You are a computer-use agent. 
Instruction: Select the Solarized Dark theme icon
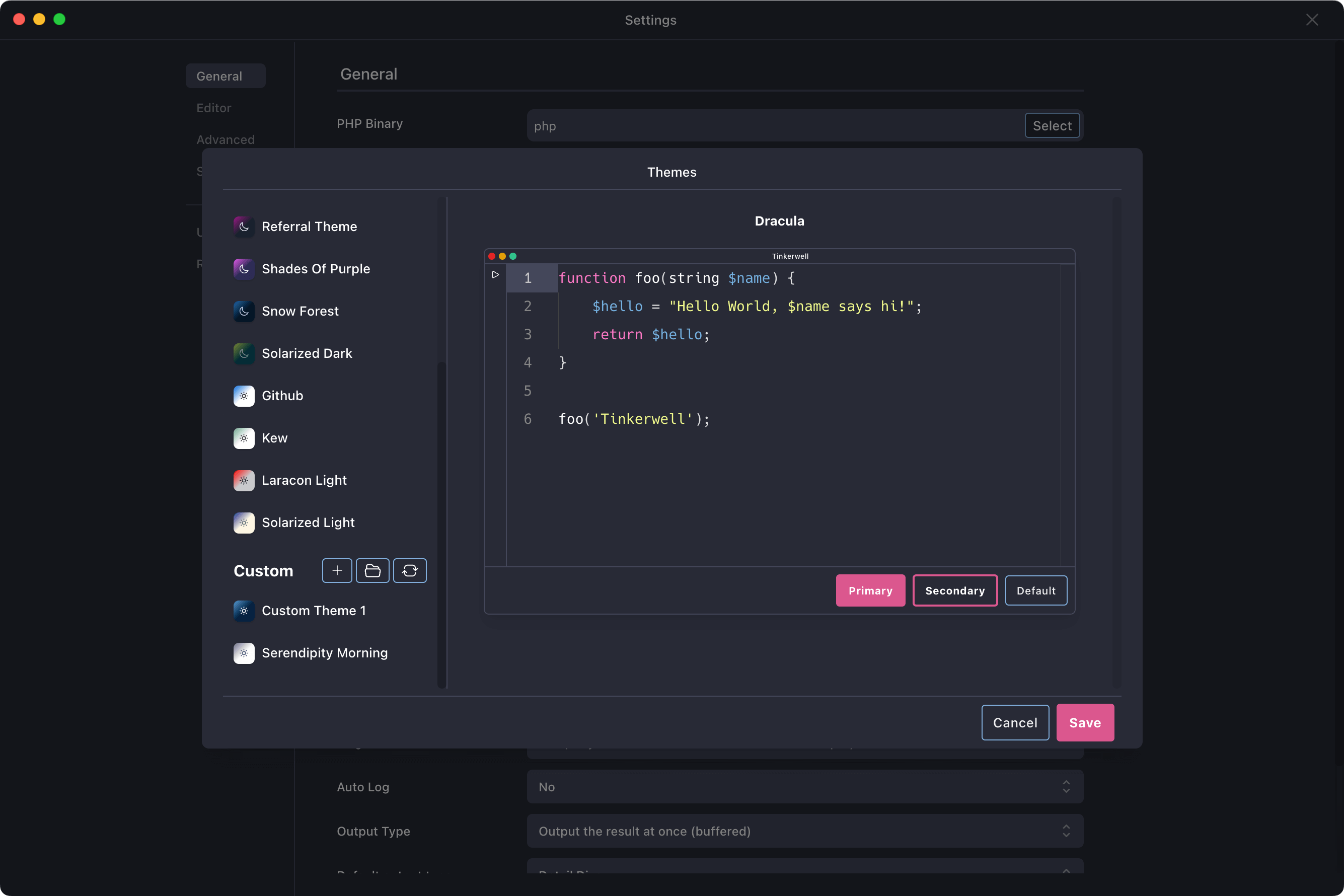(244, 353)
